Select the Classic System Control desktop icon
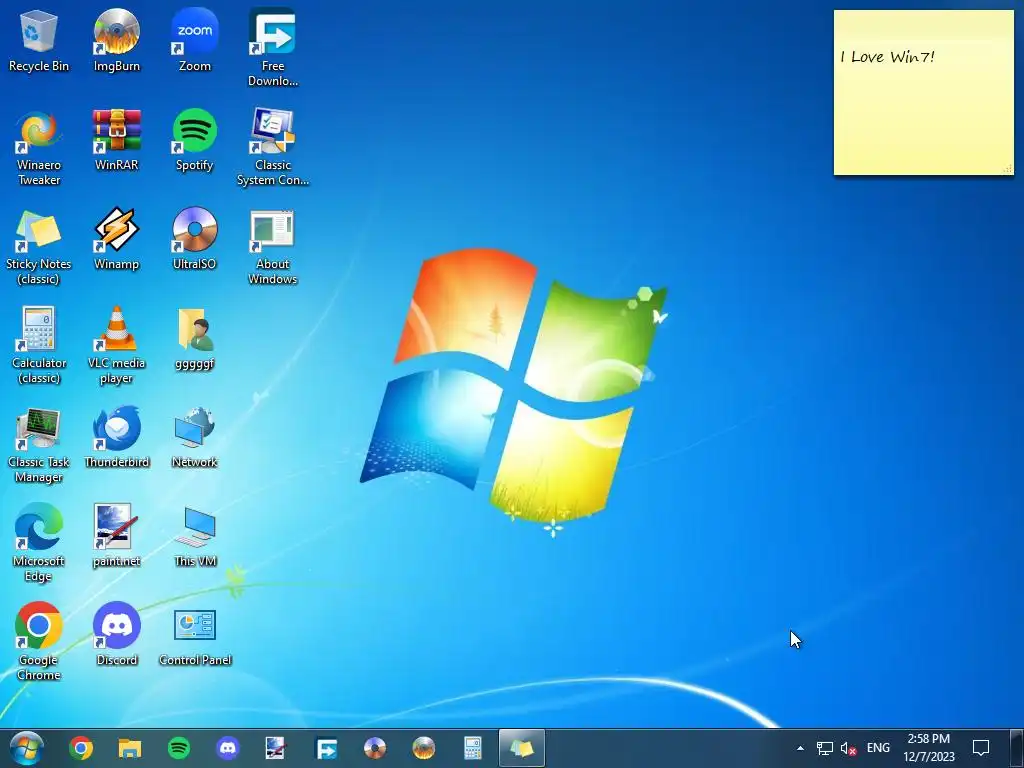Viewport: 1024px width, 768px height. [x=272, y=147]
